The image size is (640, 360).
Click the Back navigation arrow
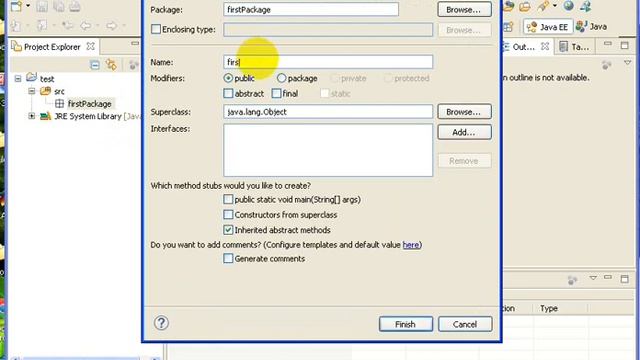tap(85, 26)
